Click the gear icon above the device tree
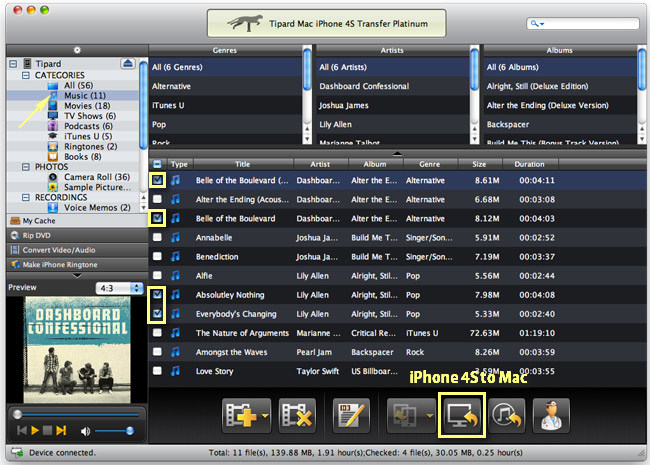 click(x=77, y=50)
